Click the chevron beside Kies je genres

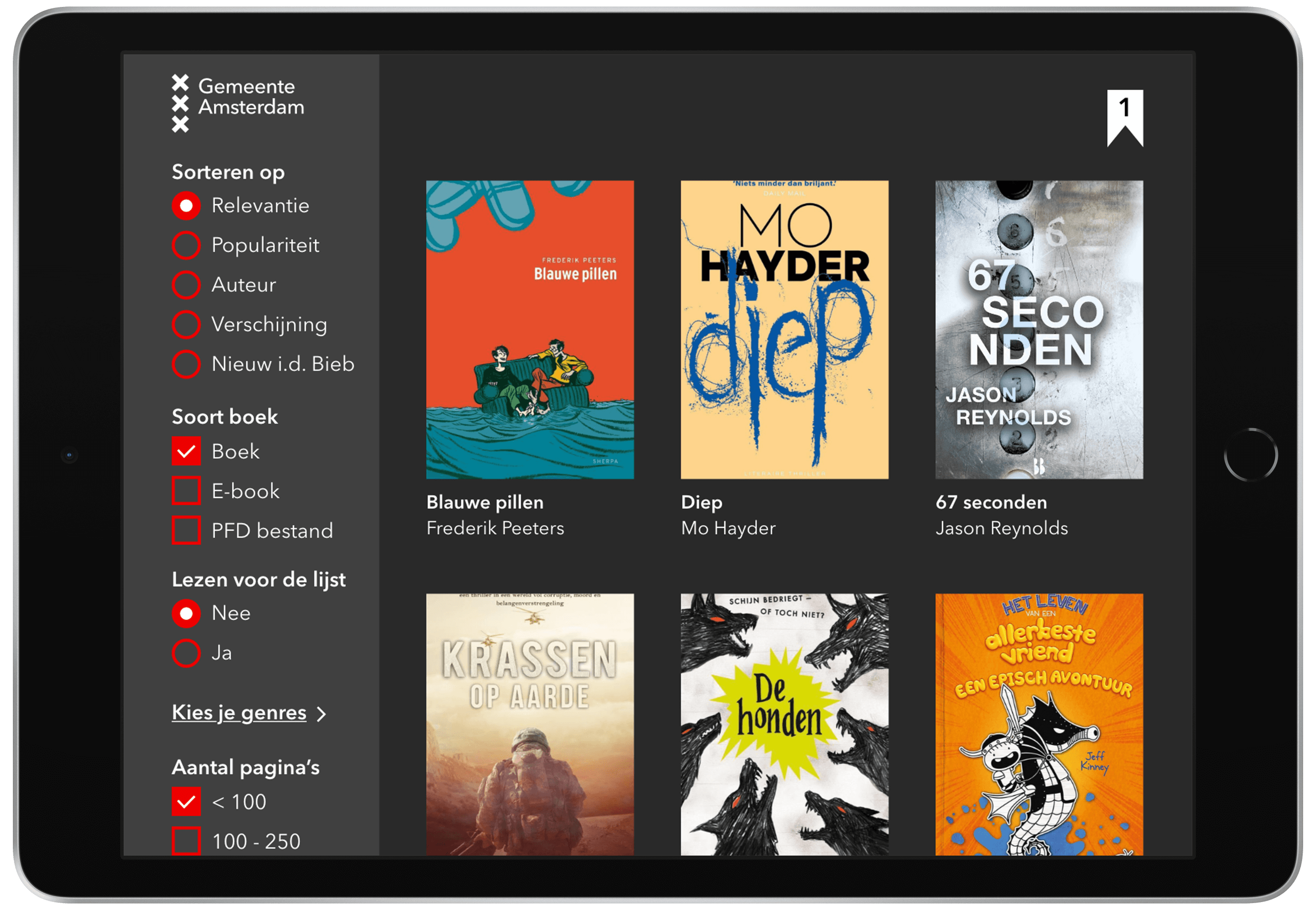(322, 714)
